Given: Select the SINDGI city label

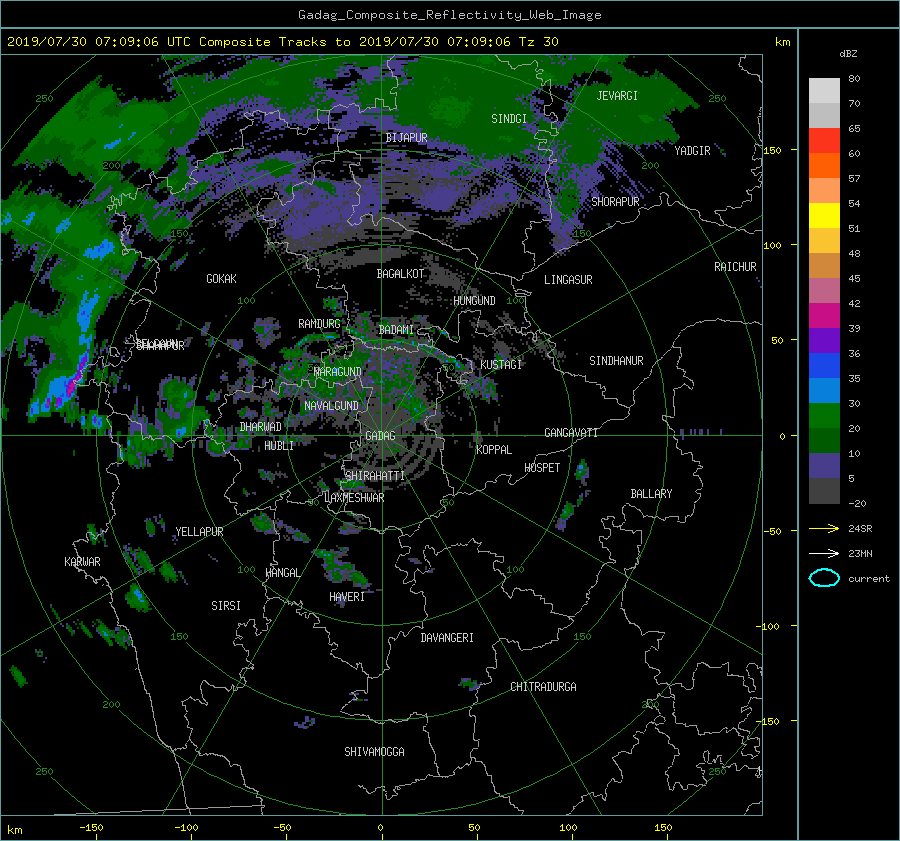Looking at the screenshot, I should pos(509,119).
